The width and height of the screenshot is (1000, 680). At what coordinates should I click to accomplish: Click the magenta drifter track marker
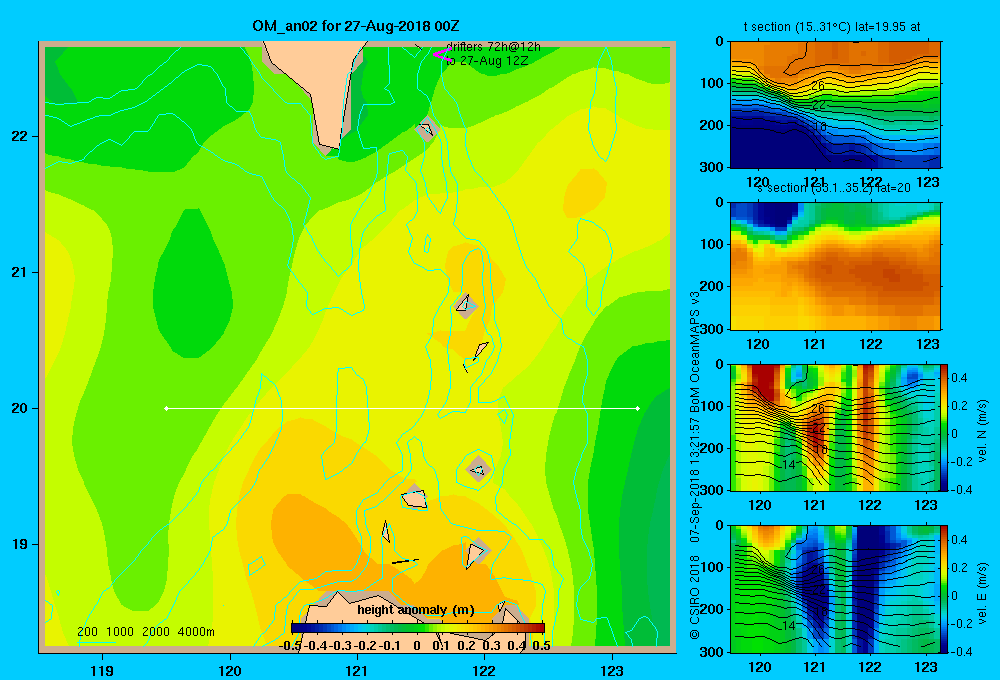pyautogui.click(x=441, y=54)
